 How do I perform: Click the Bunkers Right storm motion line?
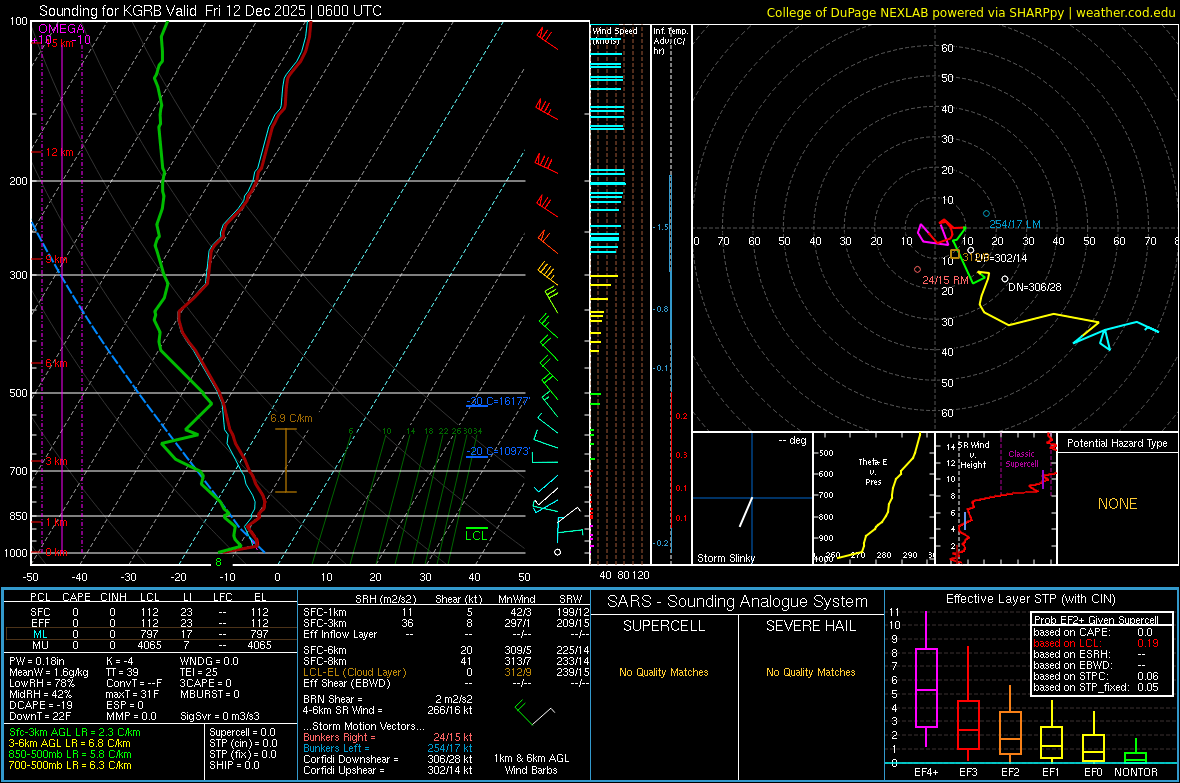coord(388,737)
